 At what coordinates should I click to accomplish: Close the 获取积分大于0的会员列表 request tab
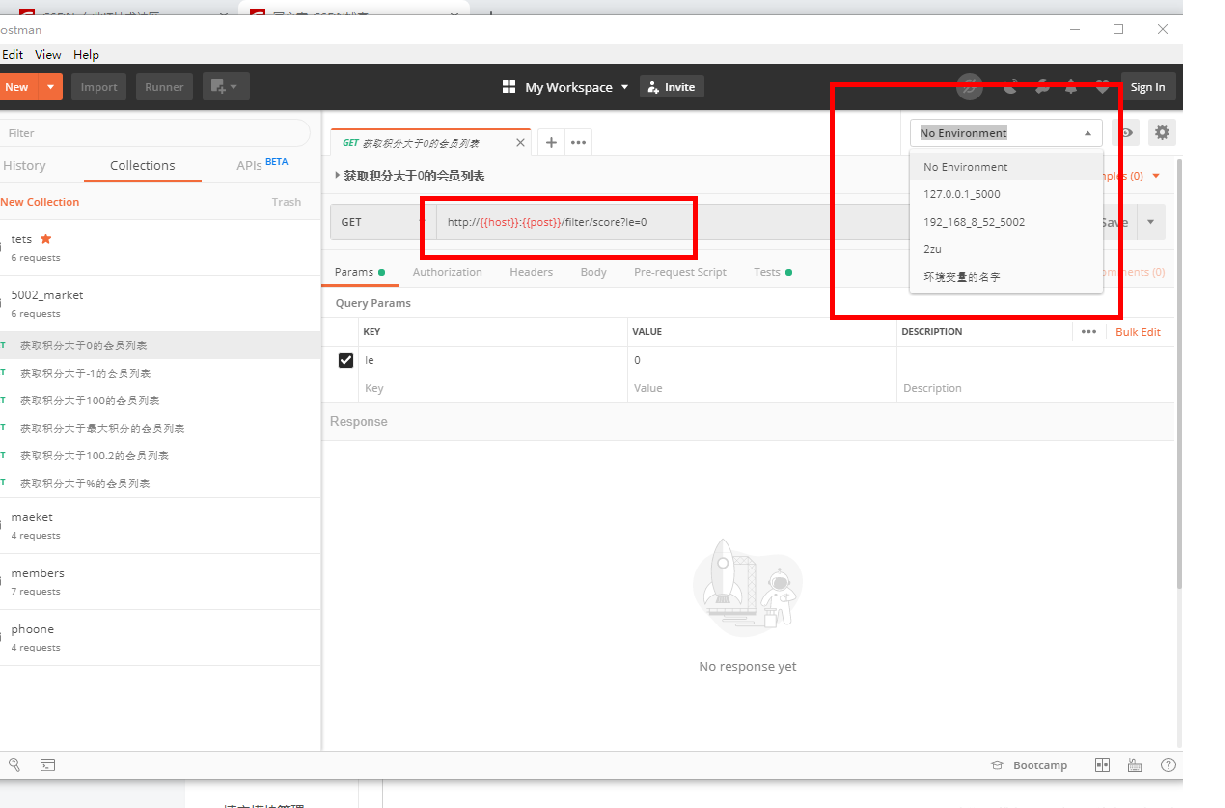pyautogui.click(x=520, y=143)
